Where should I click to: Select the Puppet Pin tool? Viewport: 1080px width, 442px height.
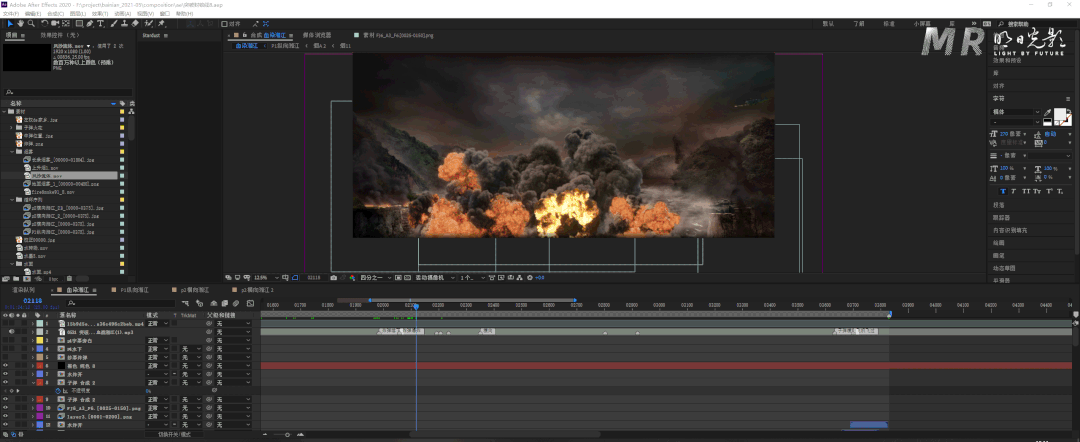pyautogui.click(x=160, y=23)
